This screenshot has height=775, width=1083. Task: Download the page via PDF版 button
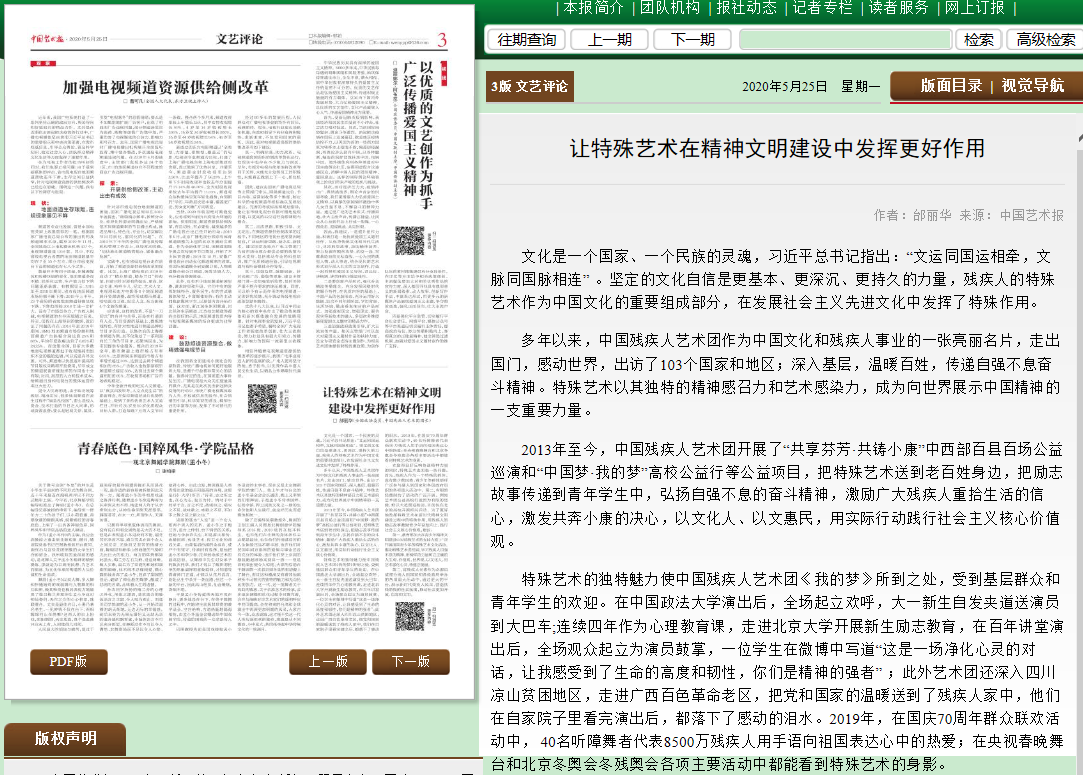(69, 662)
